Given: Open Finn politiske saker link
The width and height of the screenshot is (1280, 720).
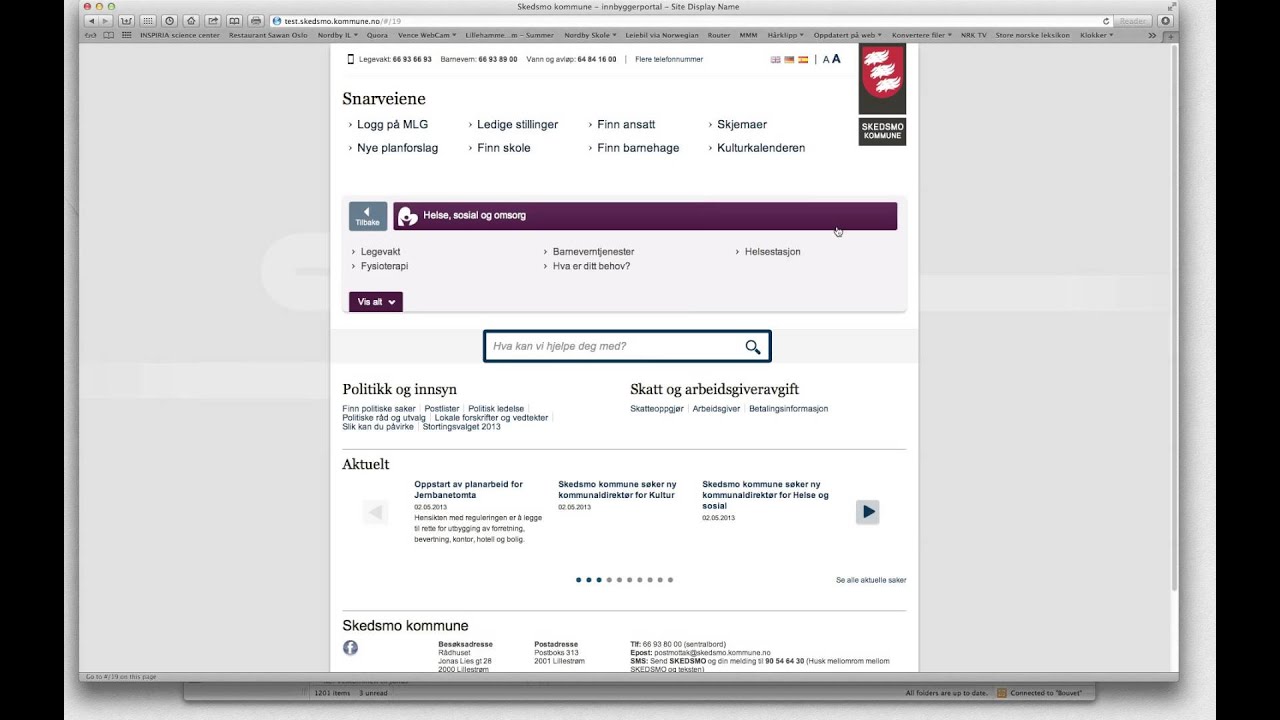Looking at the screenshot, I should (x=379, y=409).
